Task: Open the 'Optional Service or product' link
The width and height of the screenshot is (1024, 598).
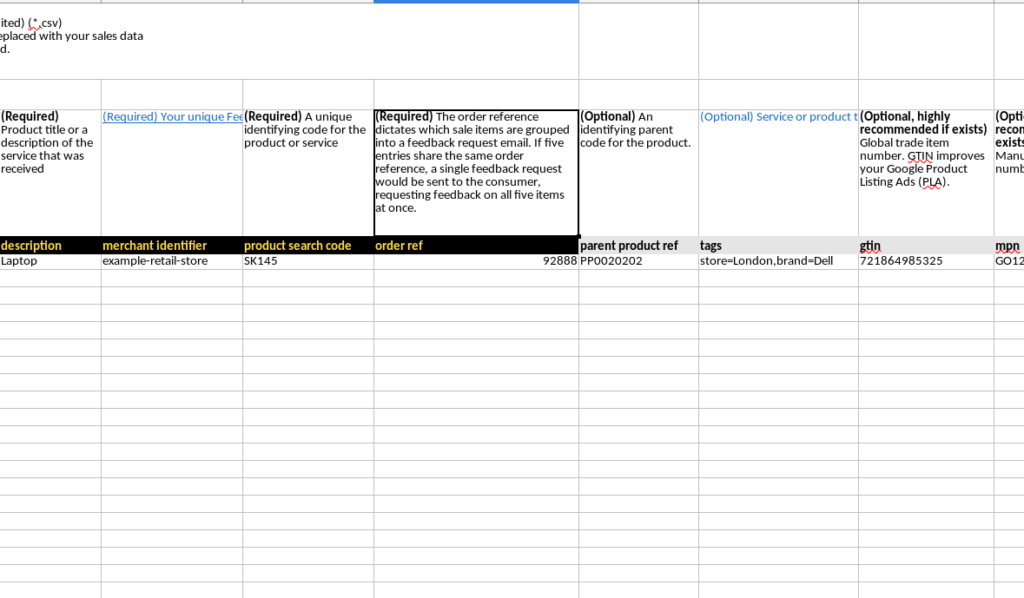Action: (778, 117)
